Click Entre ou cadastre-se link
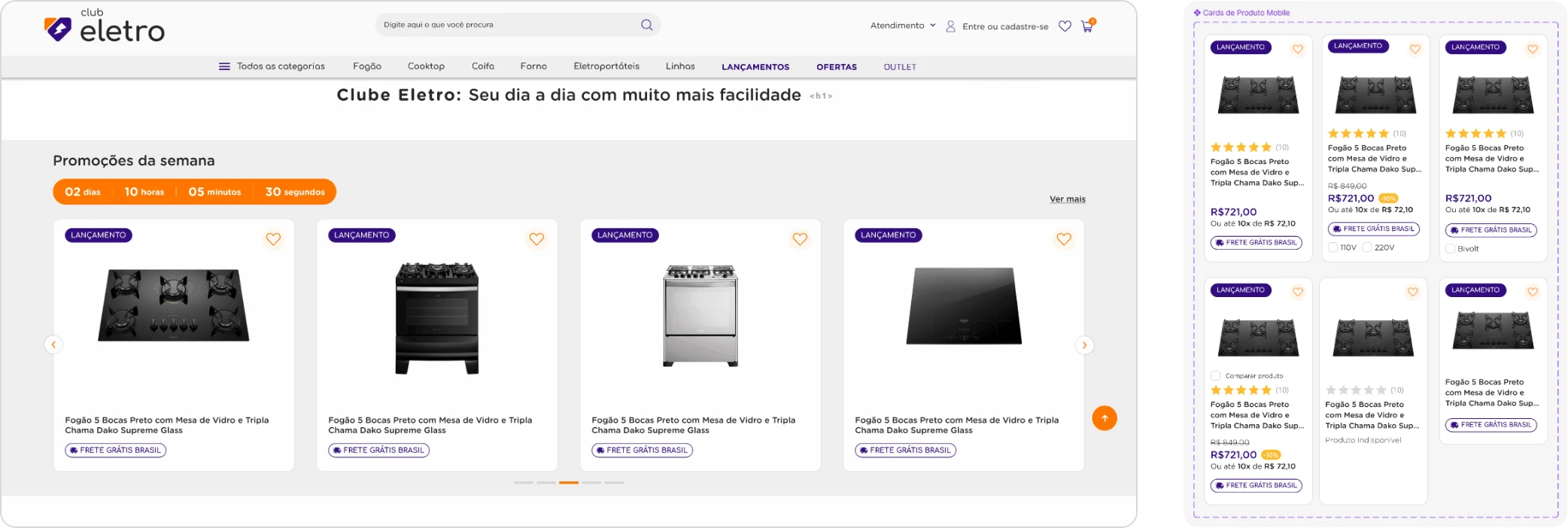Image resolution: width=1568 pixels, height=528 pixels. [x=1005, y=26]
